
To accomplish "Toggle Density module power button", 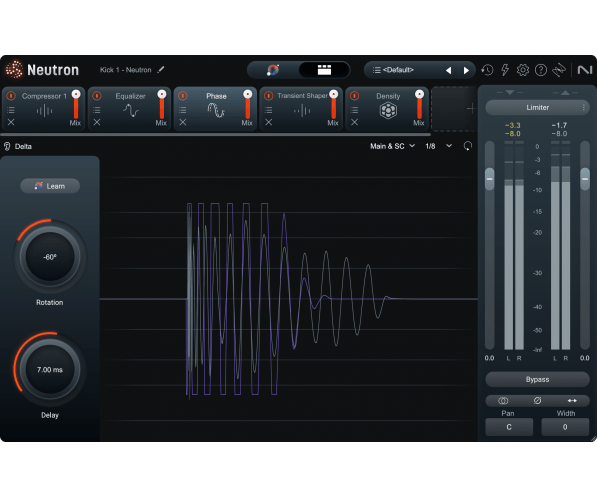I will pos(354,96).
